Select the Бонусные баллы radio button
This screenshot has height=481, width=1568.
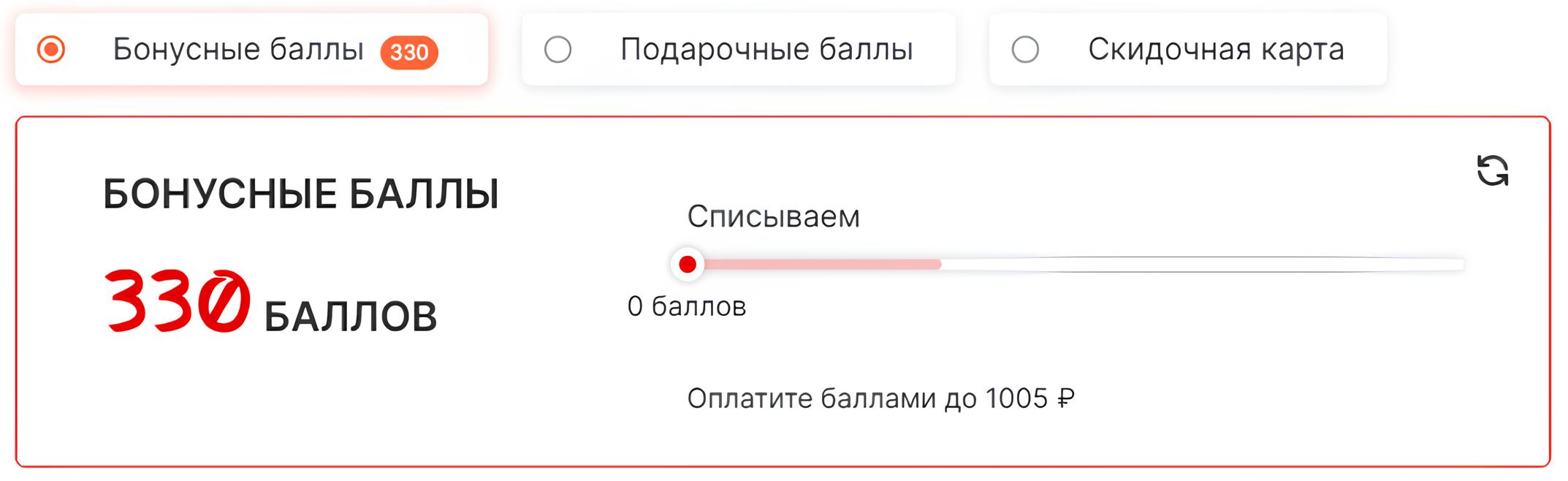point(51,50)
